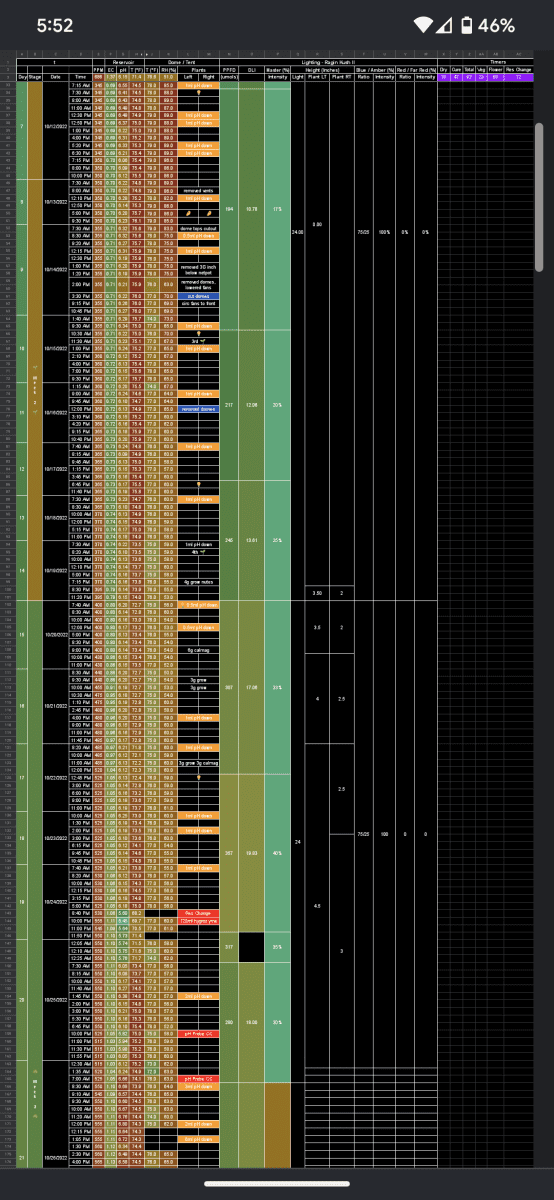Select the 'Blue / Amber (%)' column header
The height and width of the screenshot is (1200, 554).
click(x=375, y=69)
